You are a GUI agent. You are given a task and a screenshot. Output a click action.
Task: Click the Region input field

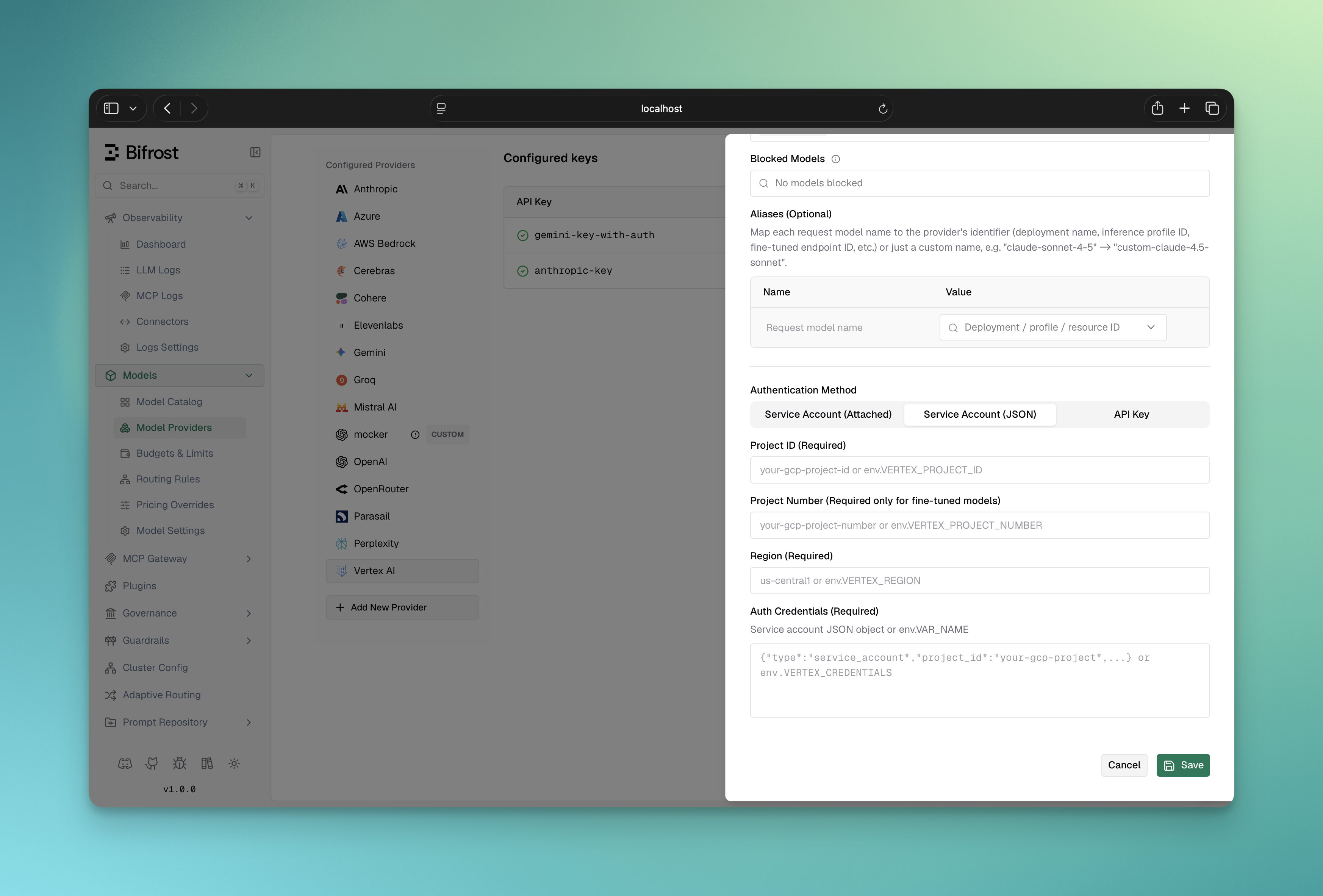980,581
